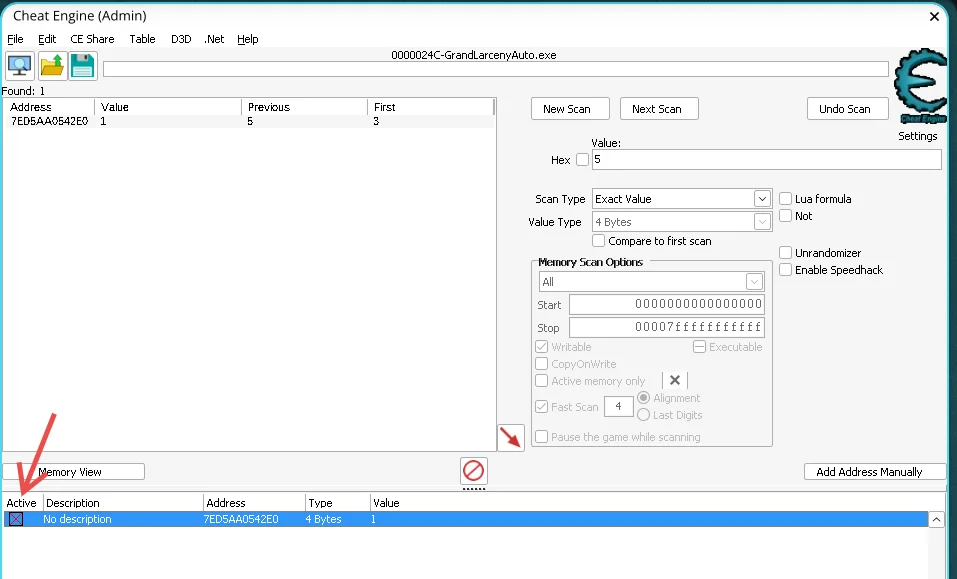This screenshot has width=957, height=579.
Task: Click the First column header
Action: 430,107
